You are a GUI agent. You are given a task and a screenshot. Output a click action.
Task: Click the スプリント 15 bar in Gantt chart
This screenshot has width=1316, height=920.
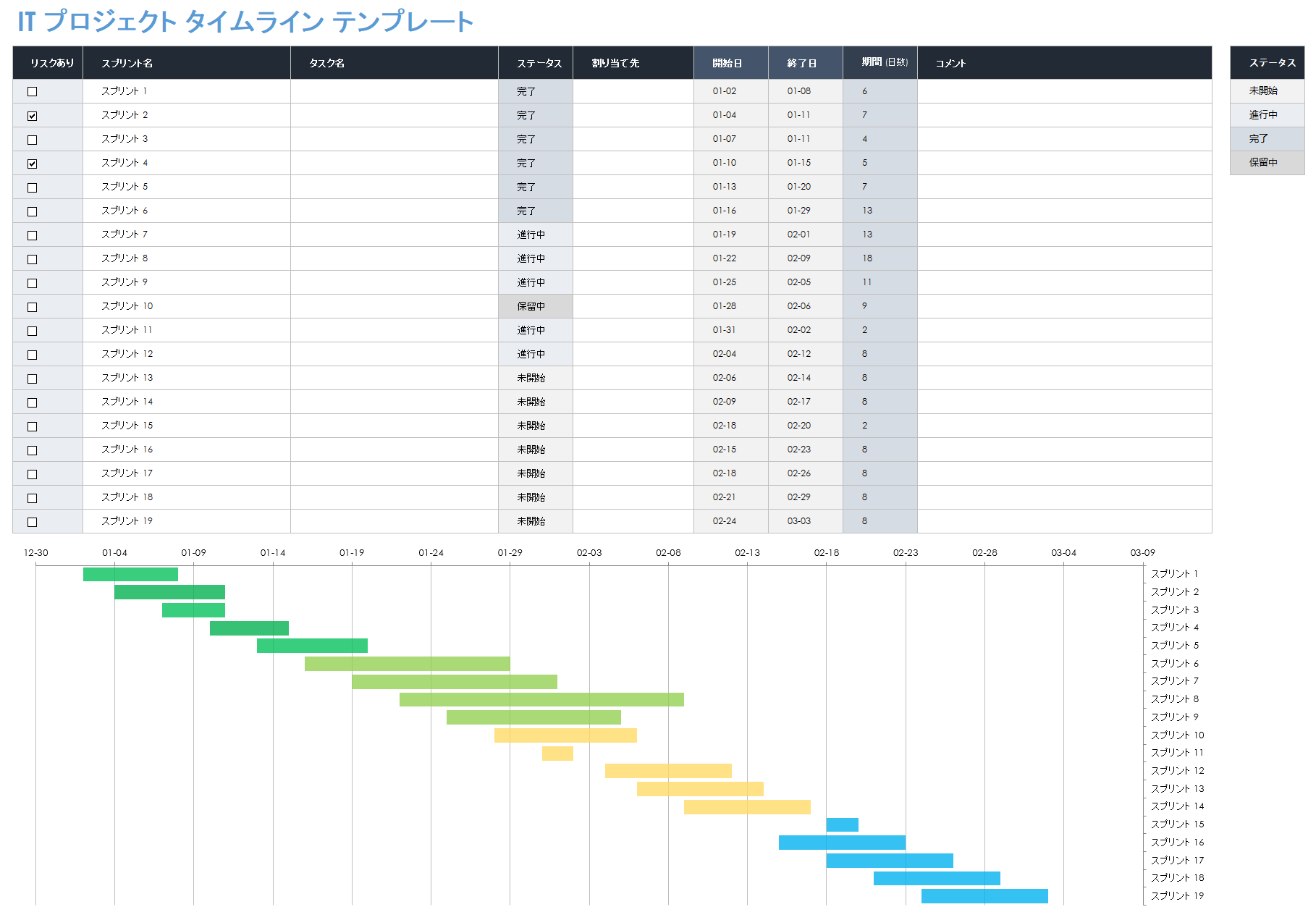coord(842,824)
